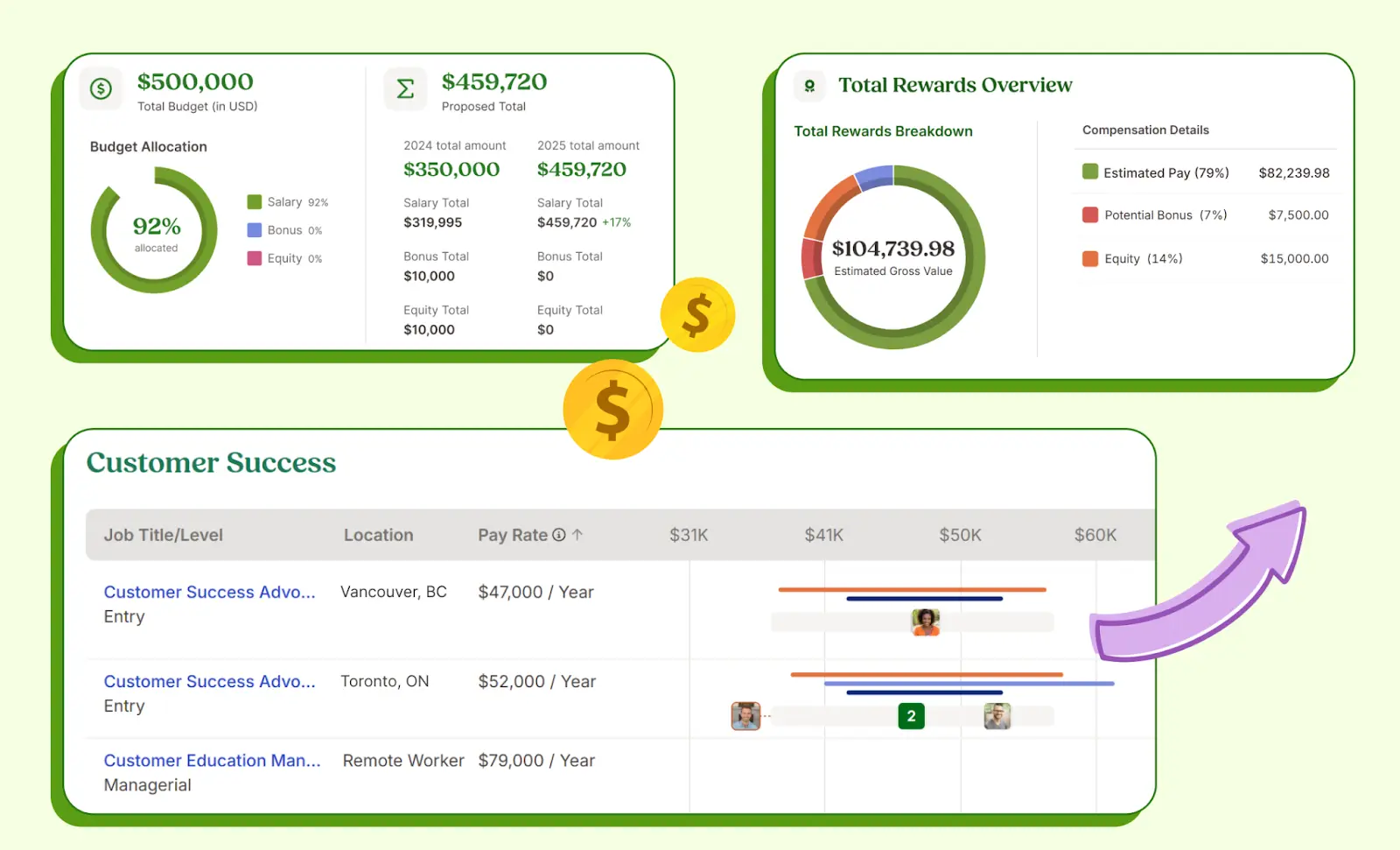
Task: Click the Estimated Gross Value donut chart
Action: [892, 256]
